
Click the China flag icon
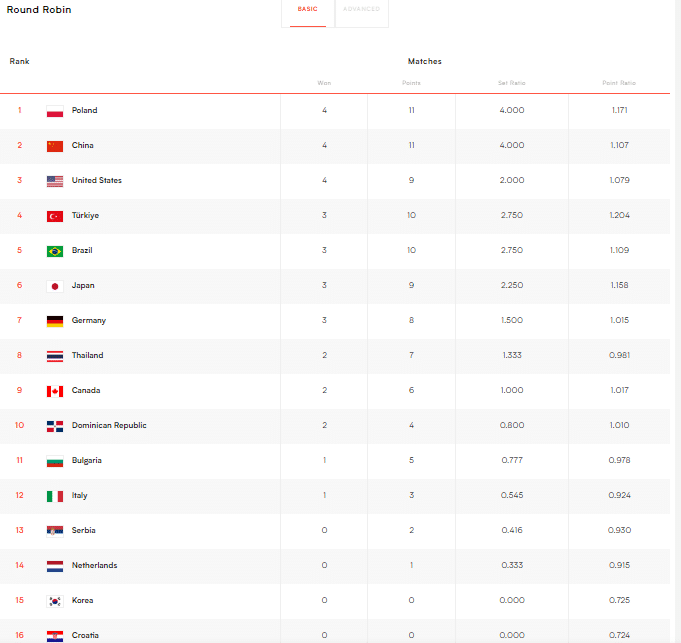tap(55, 146)
